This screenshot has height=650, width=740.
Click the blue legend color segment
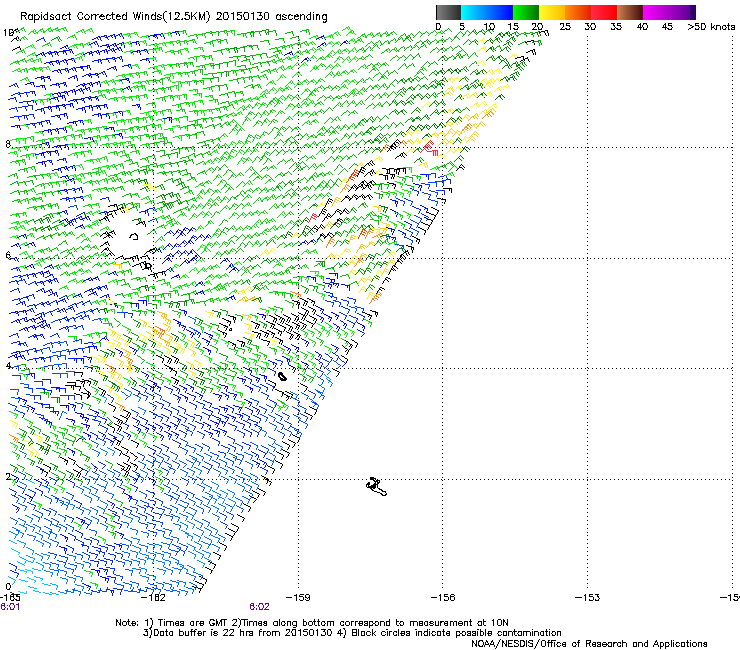click(500, 12)
